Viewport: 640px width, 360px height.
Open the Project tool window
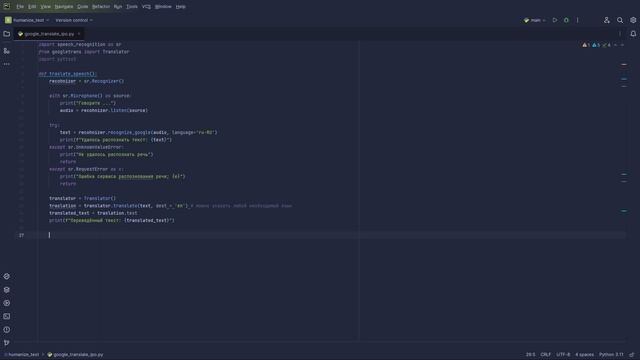tap(7, 34)
